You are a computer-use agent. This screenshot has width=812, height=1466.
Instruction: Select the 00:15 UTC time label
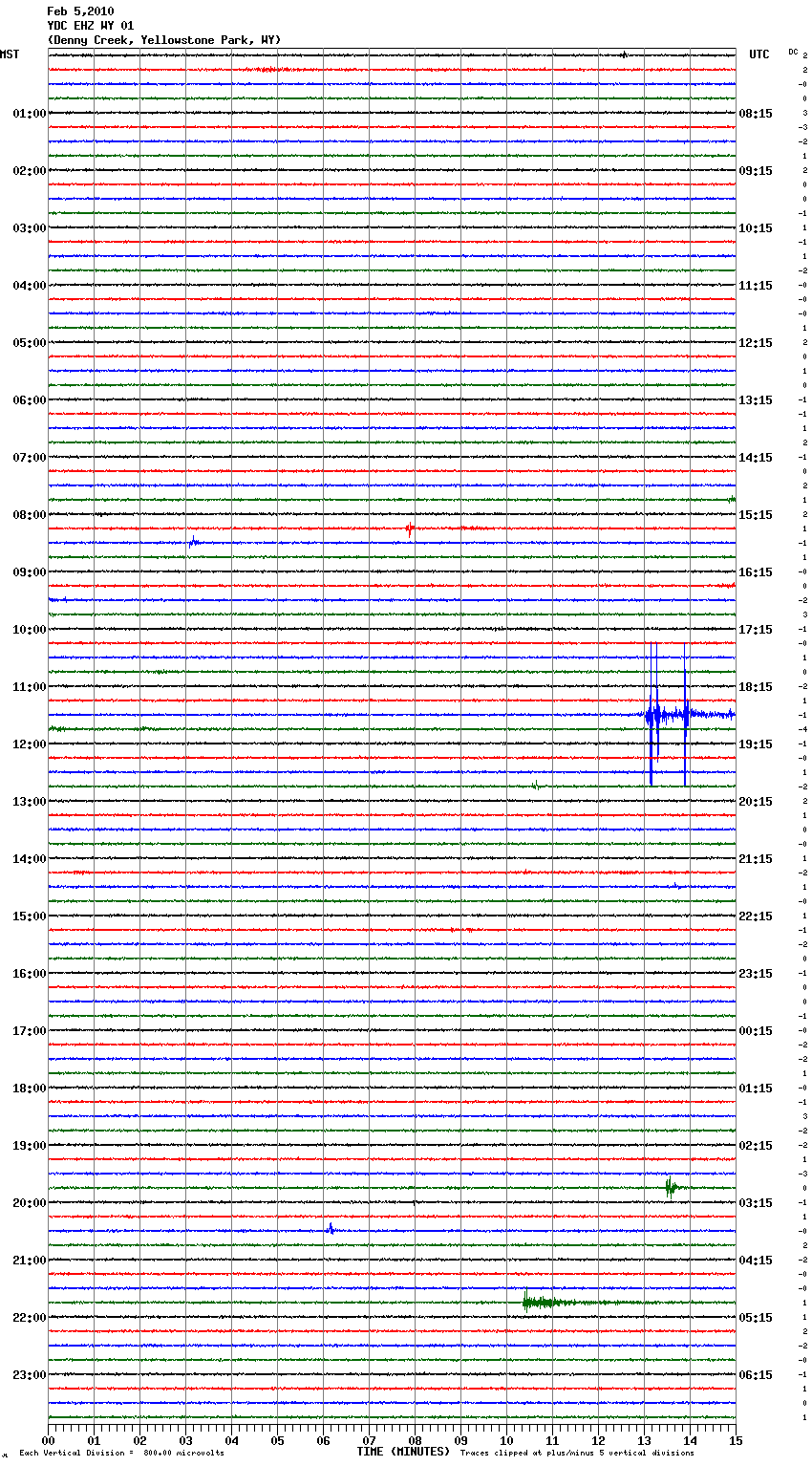[x=756, y=1031]
